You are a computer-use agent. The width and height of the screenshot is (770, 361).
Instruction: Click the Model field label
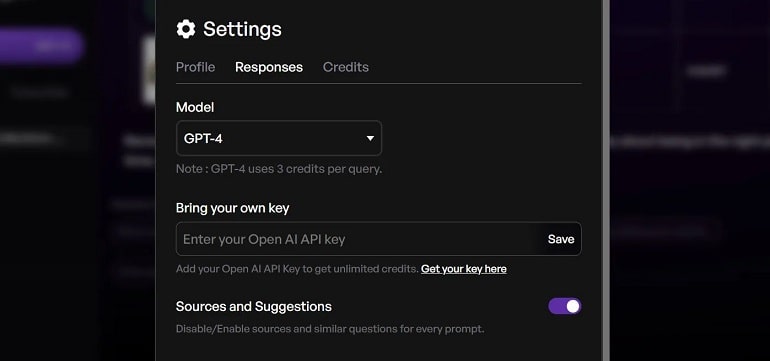195,107
